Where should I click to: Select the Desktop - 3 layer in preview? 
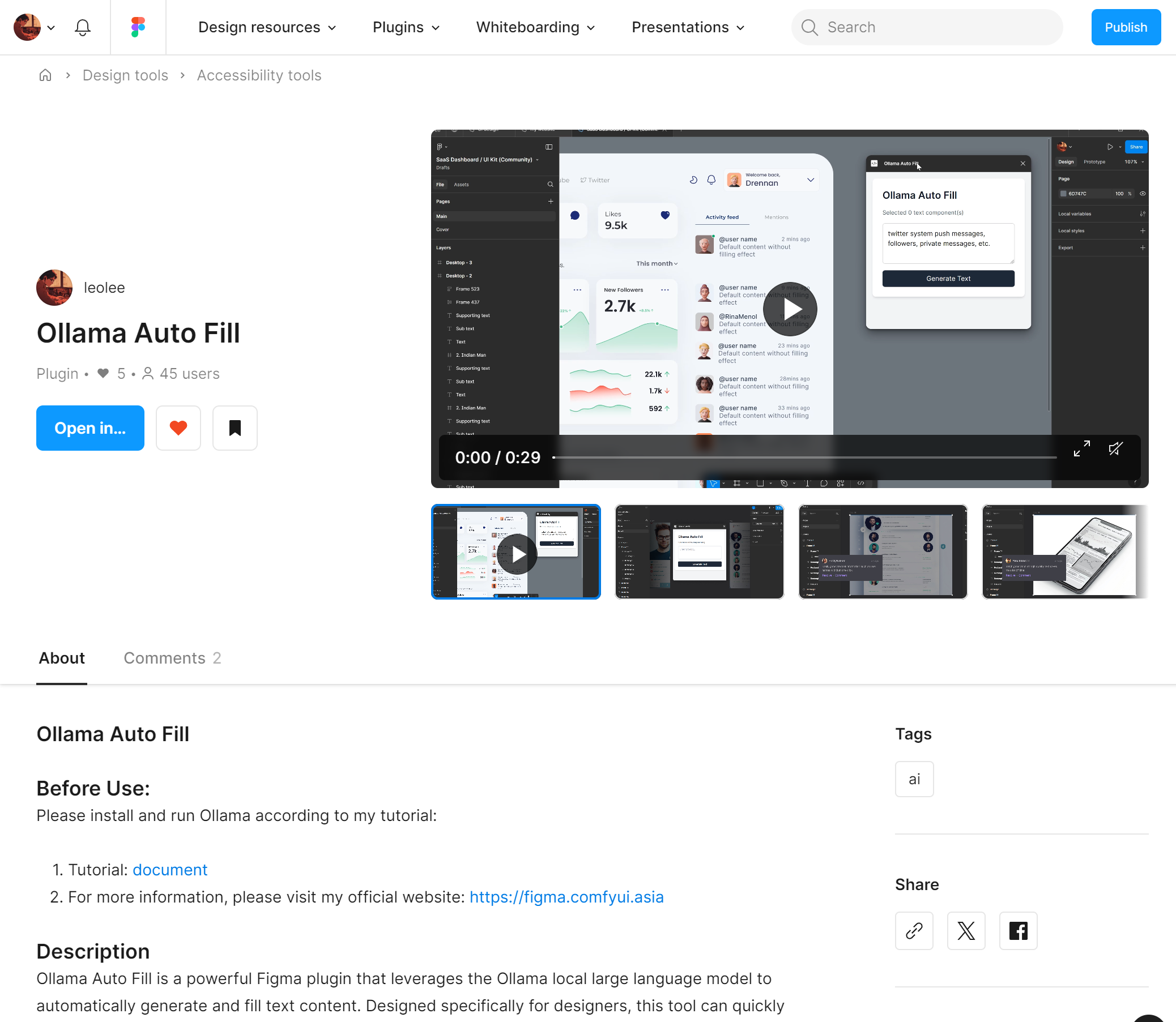click(459, 263)
